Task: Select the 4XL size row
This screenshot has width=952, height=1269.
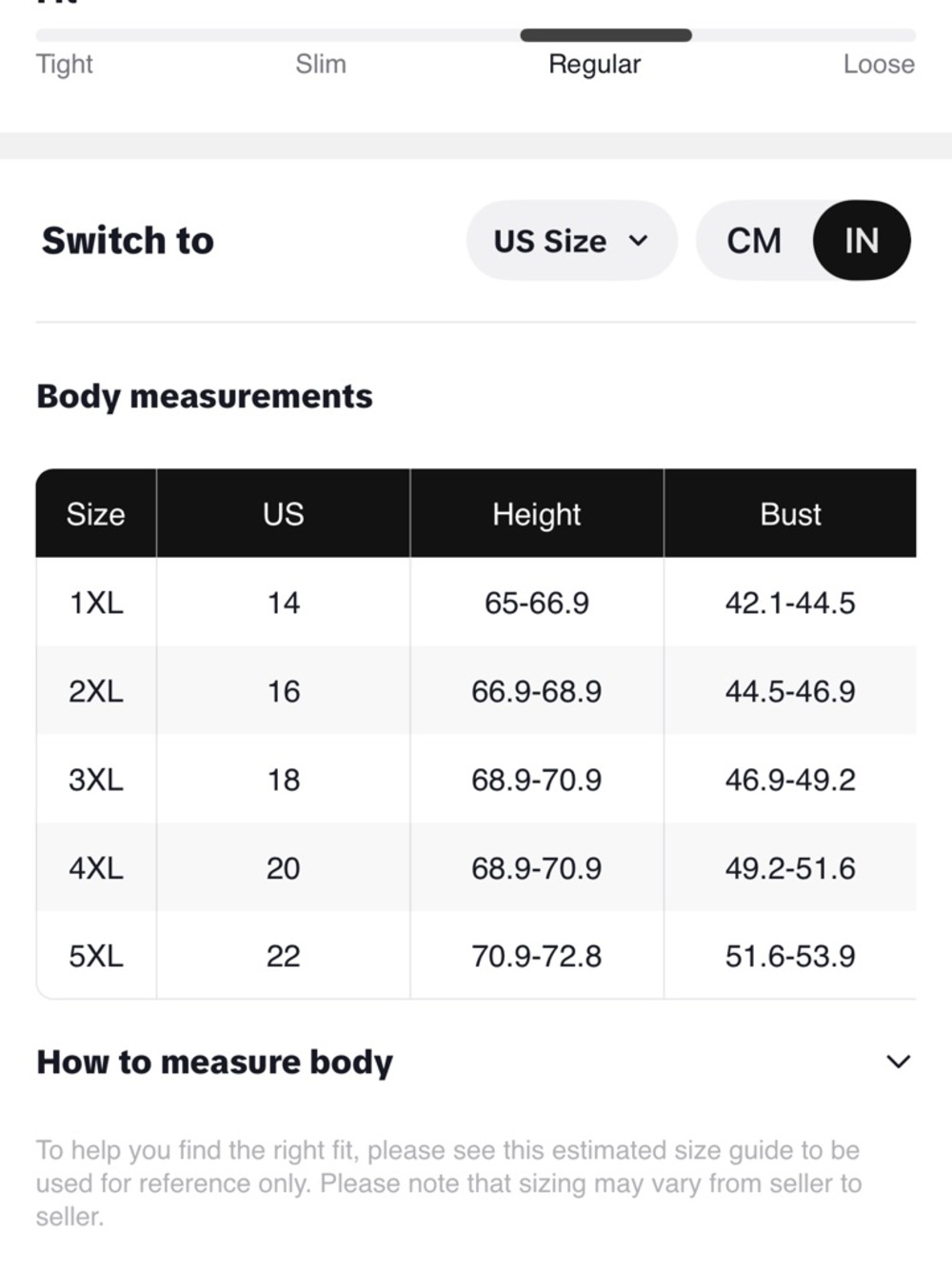Action: (x=476, y=867)
